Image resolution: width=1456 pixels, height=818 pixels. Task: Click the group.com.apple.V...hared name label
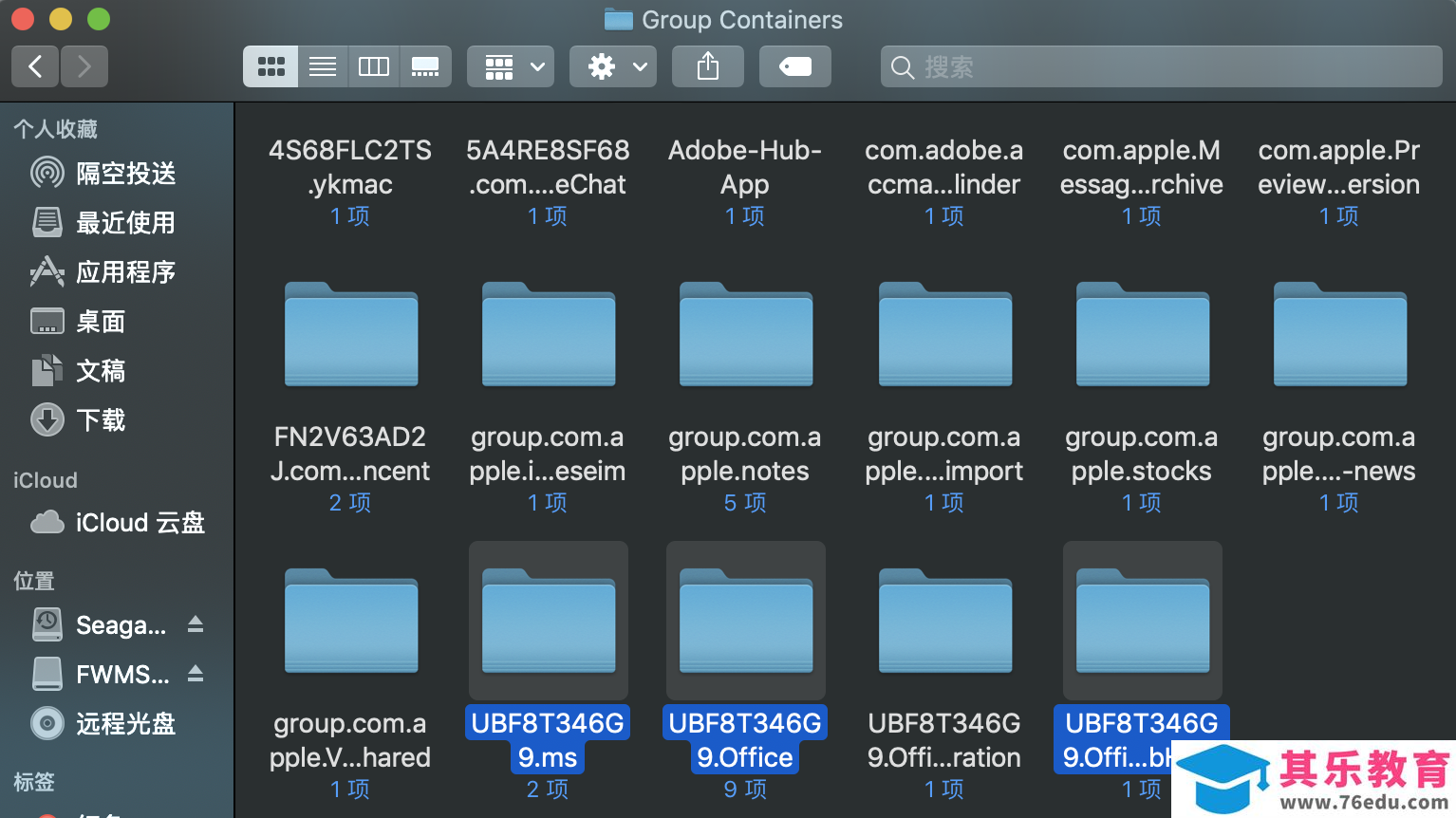pyautogui.click(x=350, y=740)
